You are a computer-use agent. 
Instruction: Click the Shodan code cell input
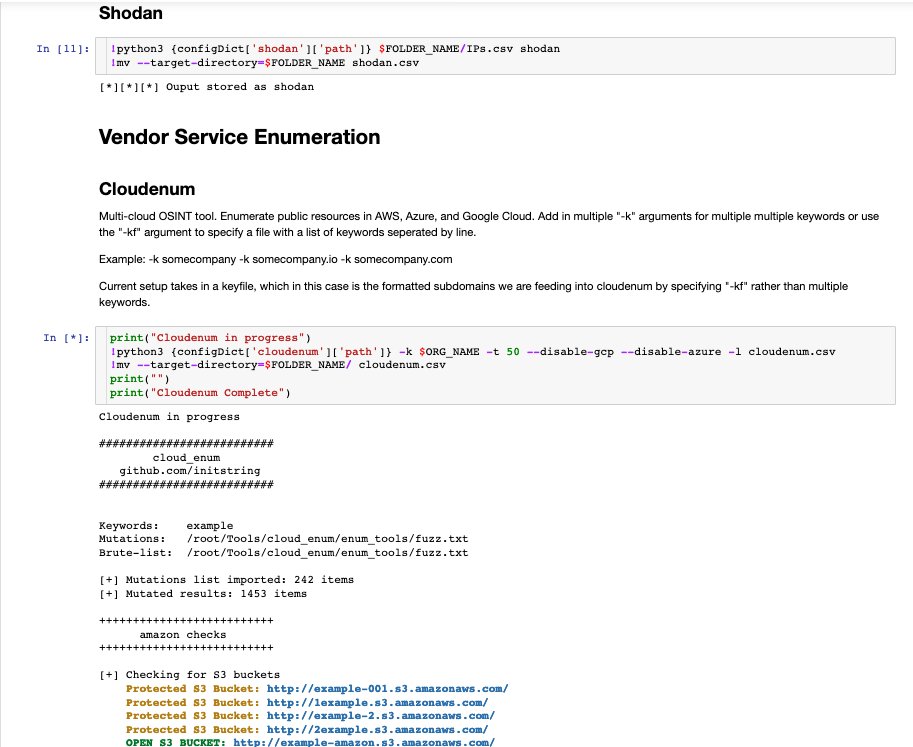(x=495, y=56)
